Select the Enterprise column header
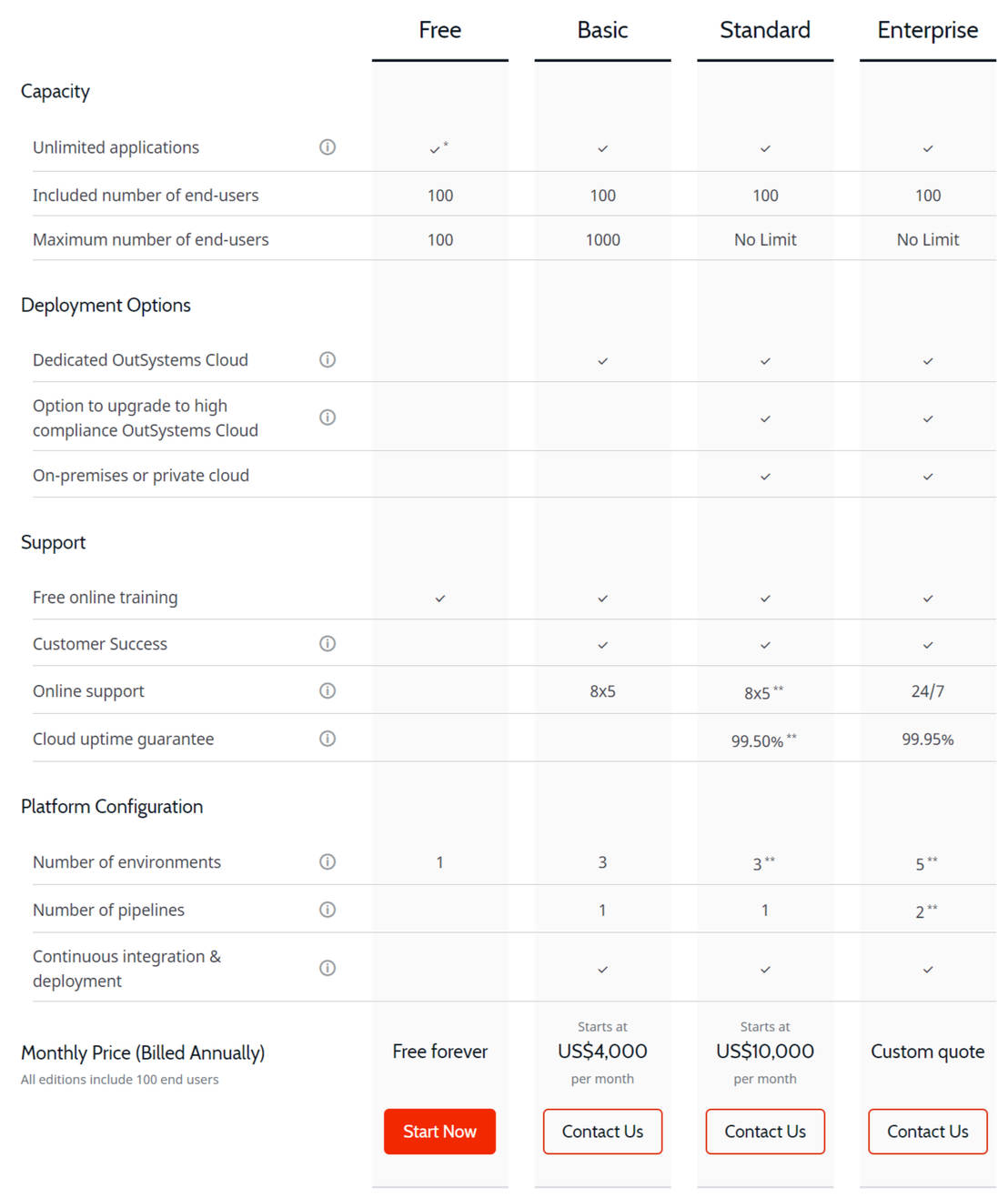1008x1198 pixels. point(927,29)
